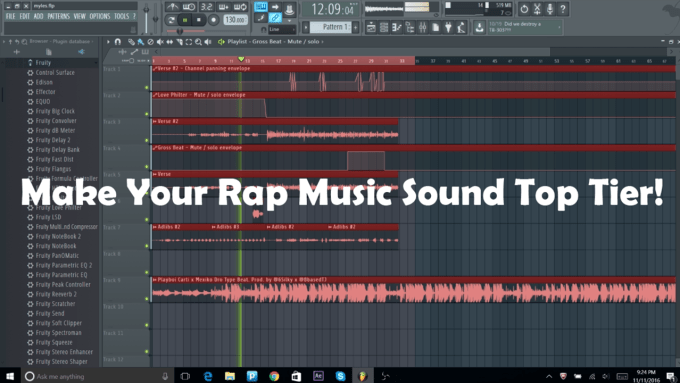Open Playboi Carti beat clip menu
Image resolution: width=680 pixels, height=383 pixels.
point(154,280)
